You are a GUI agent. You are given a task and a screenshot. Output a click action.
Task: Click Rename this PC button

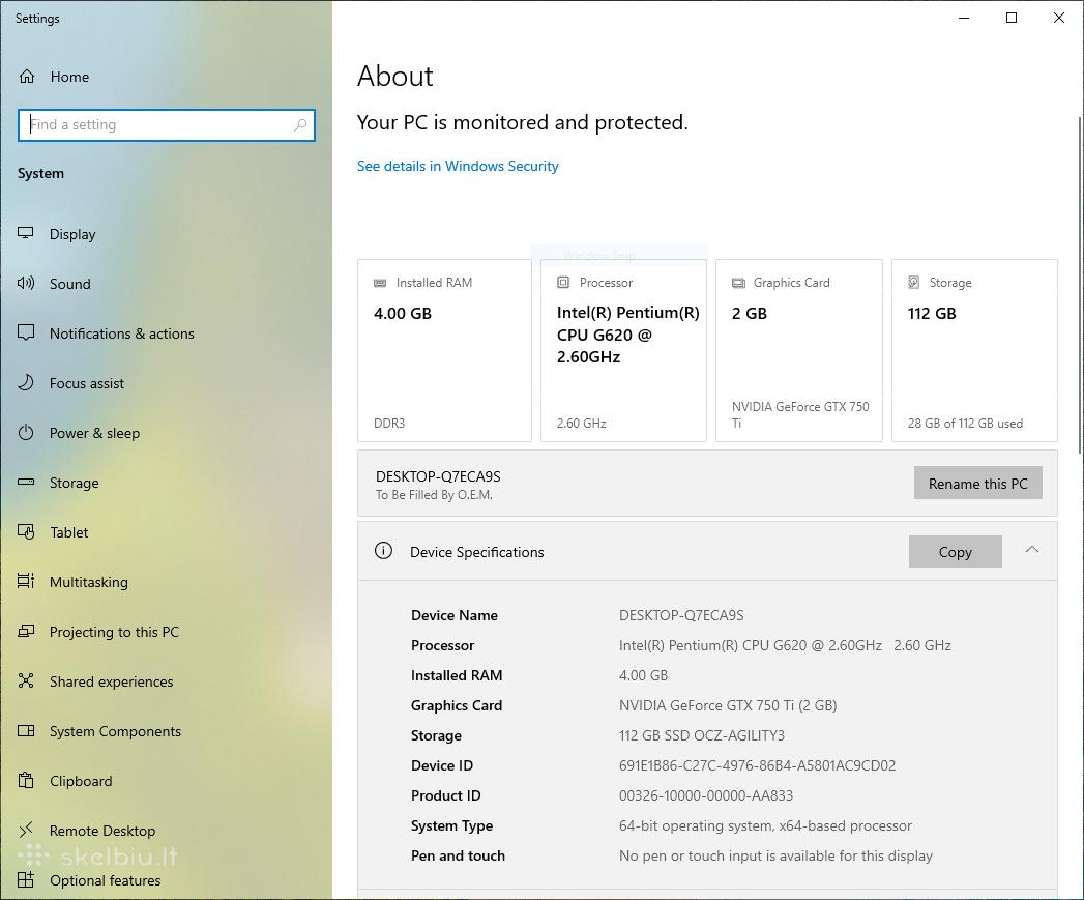(x=978, y=483)
